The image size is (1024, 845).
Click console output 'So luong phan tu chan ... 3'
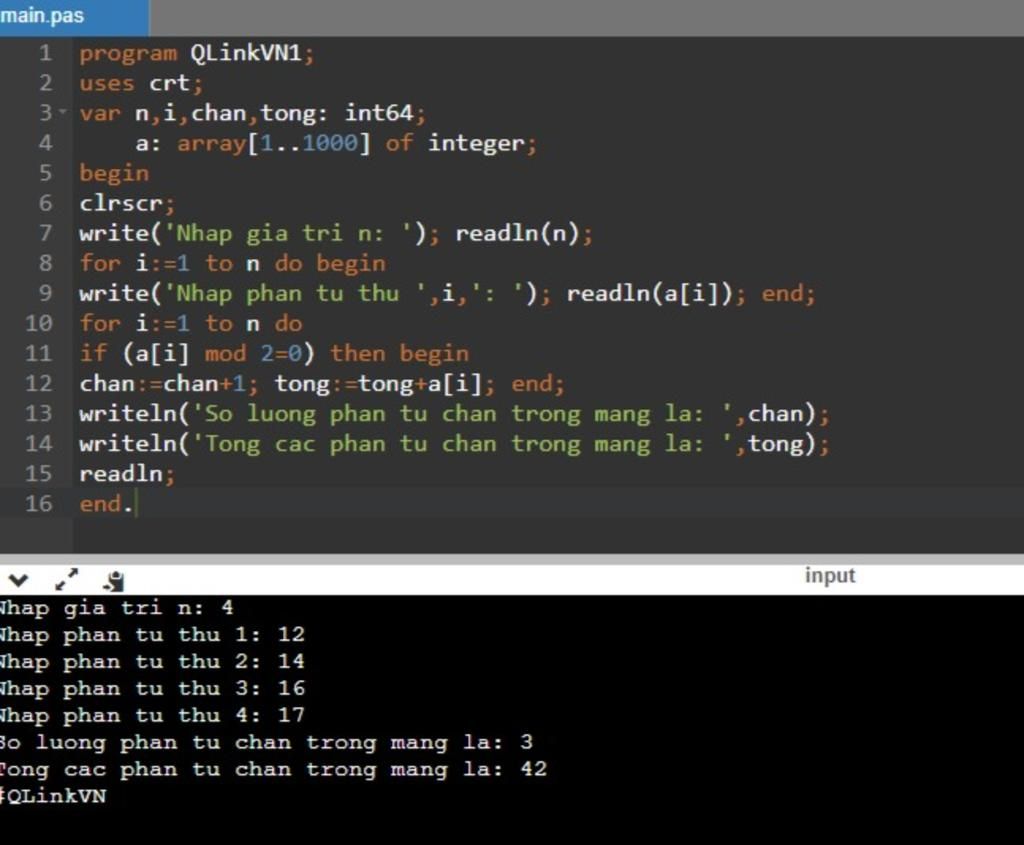[266, 742]
